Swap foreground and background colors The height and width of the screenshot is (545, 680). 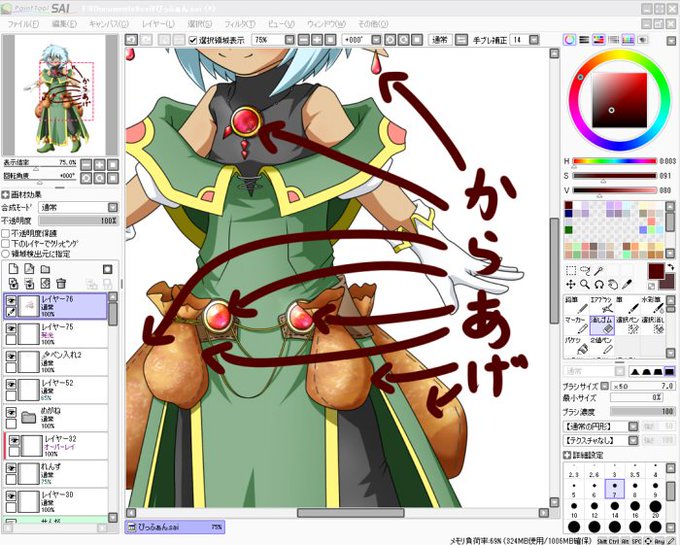tap(671, 267)
